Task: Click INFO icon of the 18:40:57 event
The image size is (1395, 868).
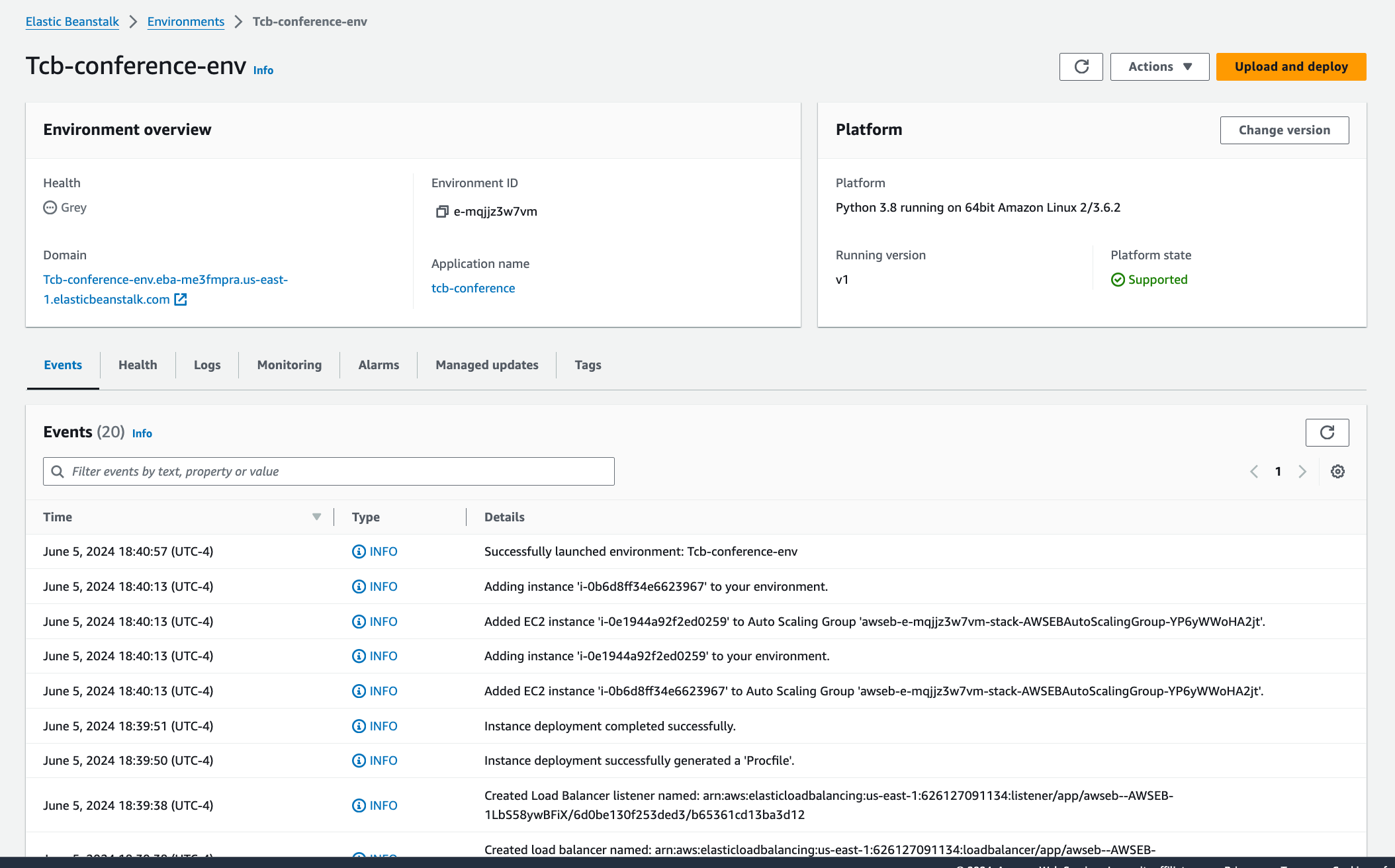Action: pyautogui.click(x=359, y=552)
